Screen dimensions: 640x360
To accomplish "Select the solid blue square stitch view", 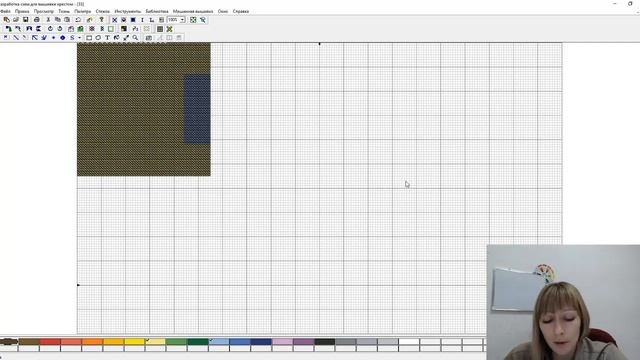I will pos(133,20).
